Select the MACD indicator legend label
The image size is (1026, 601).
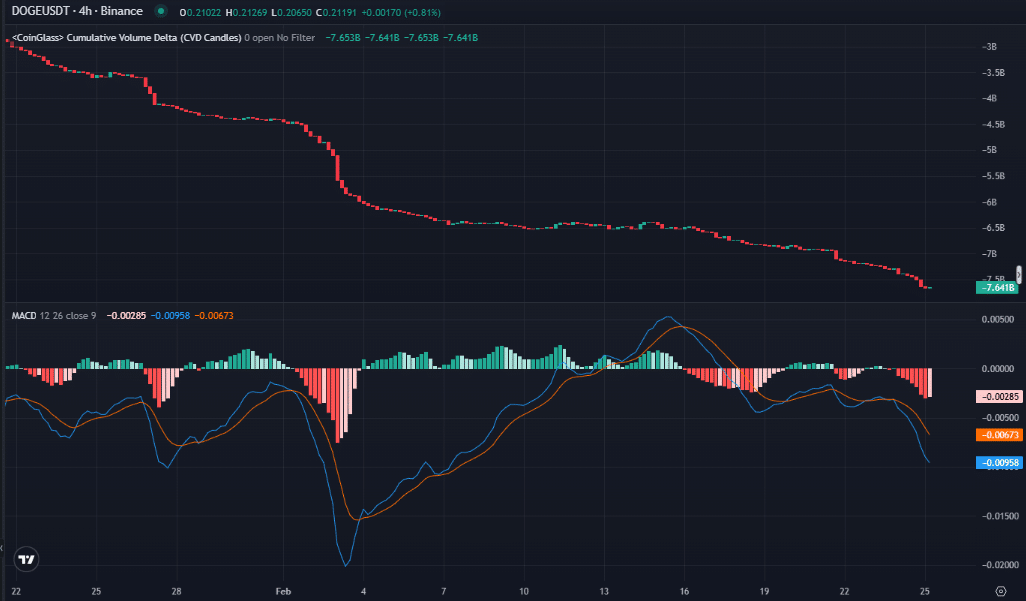[23, 316]
